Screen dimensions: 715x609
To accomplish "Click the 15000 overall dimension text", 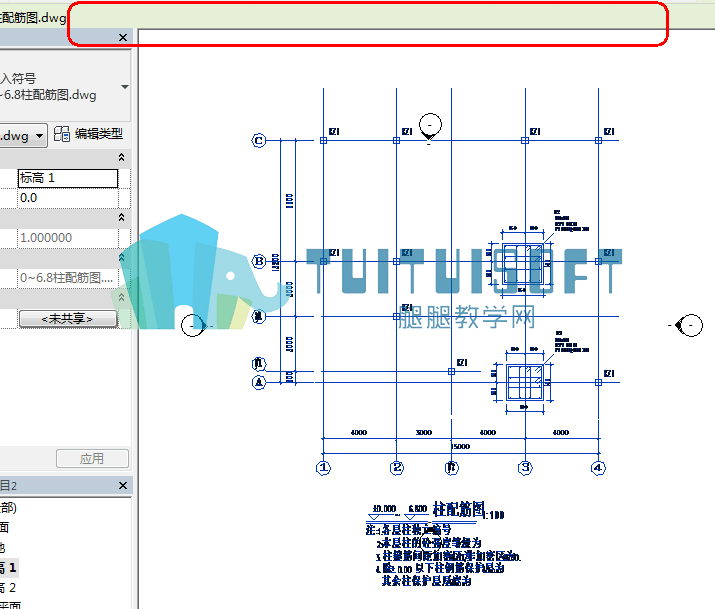I will 461,447.
